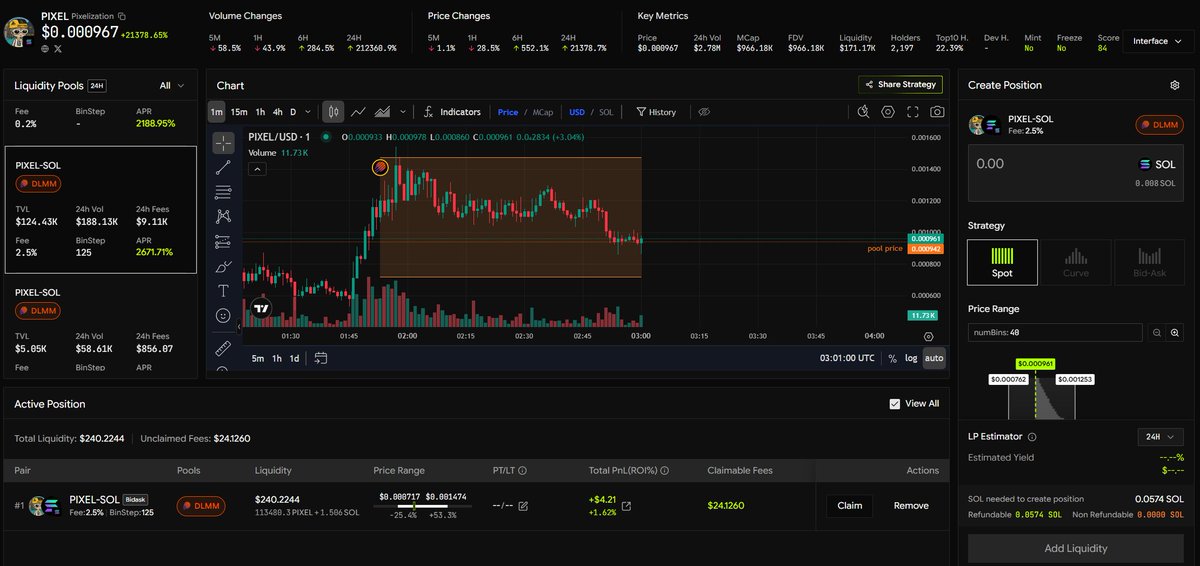Select the trend line drawing tool

(x=223, y=167)
